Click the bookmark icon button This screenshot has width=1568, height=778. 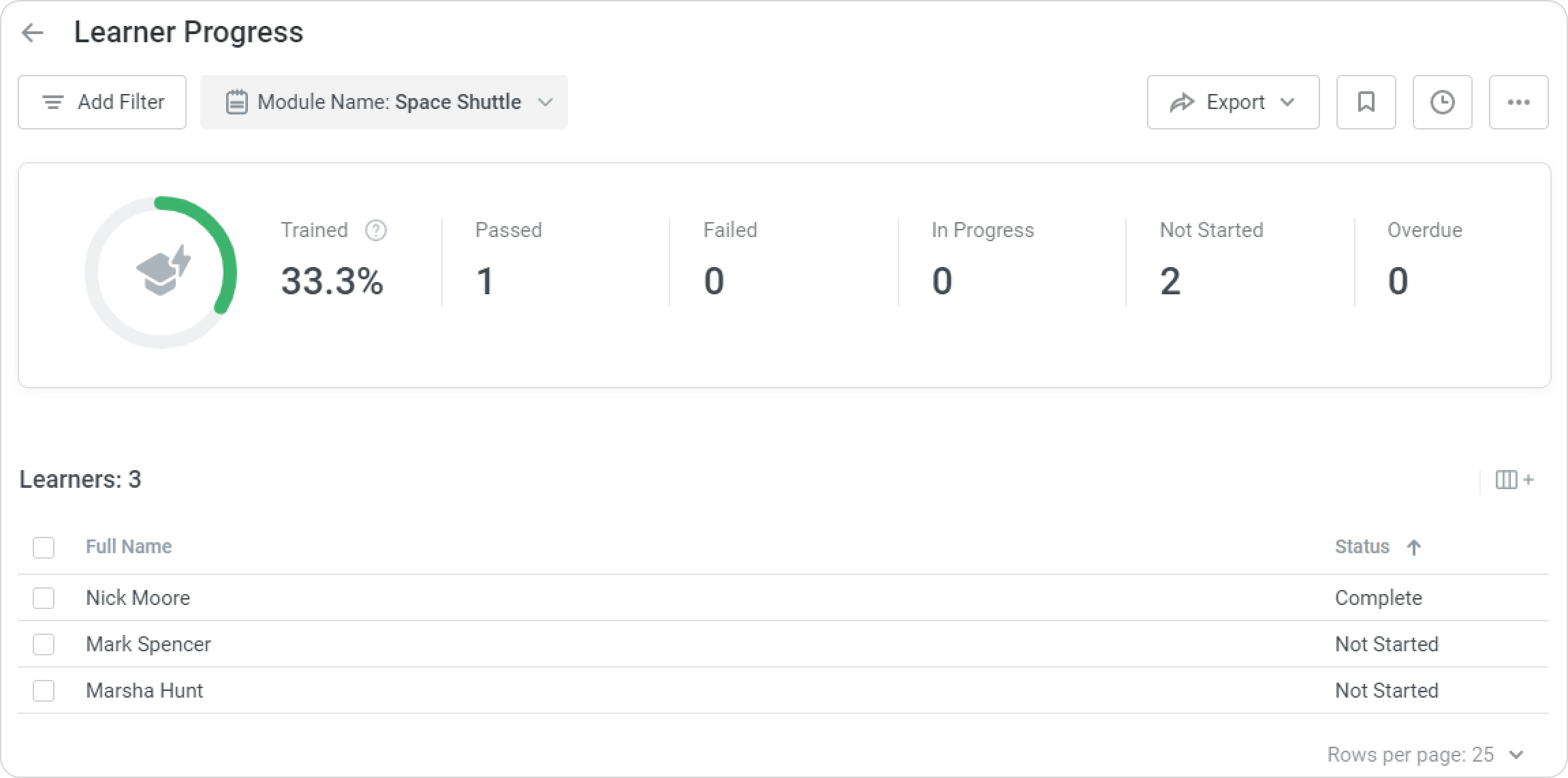(x=1366, y=102)
